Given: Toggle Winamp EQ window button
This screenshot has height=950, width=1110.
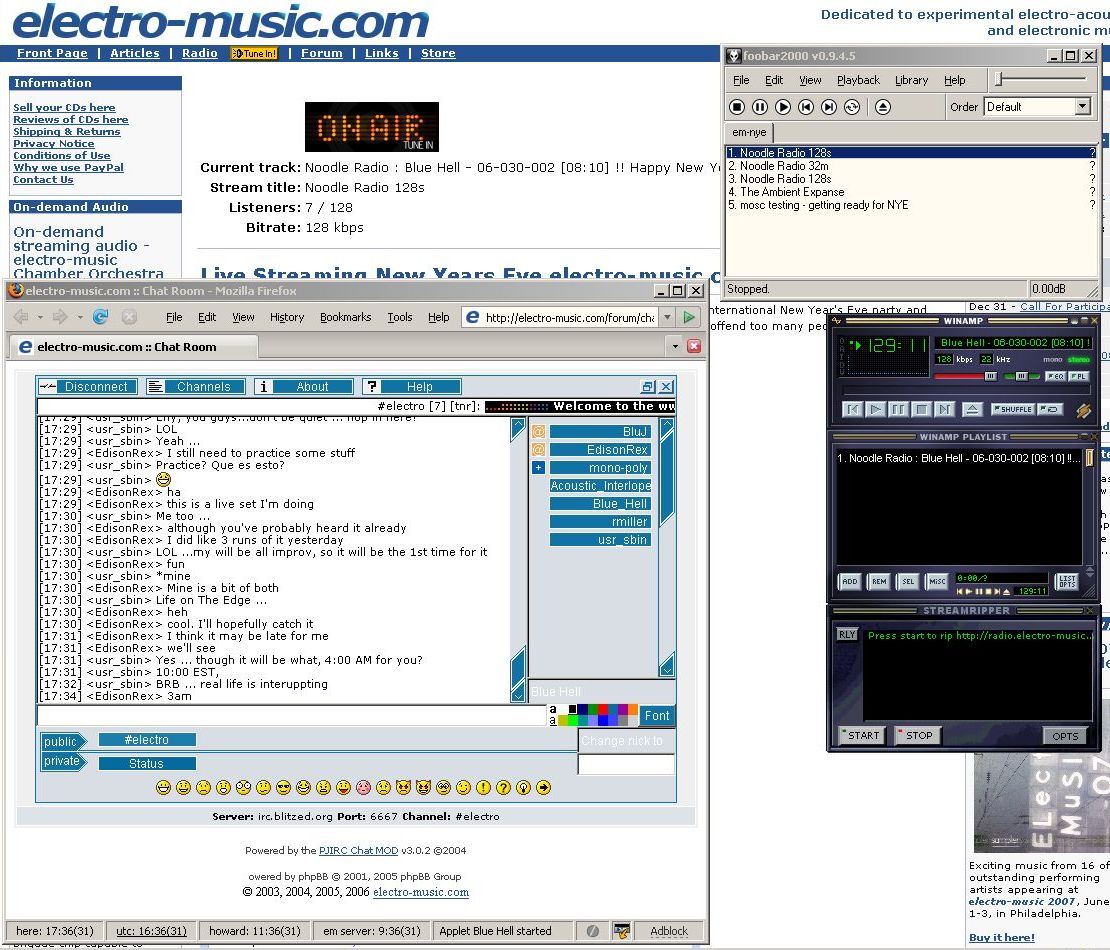Looking at the screenshot, I should [x=1055, y=377].
